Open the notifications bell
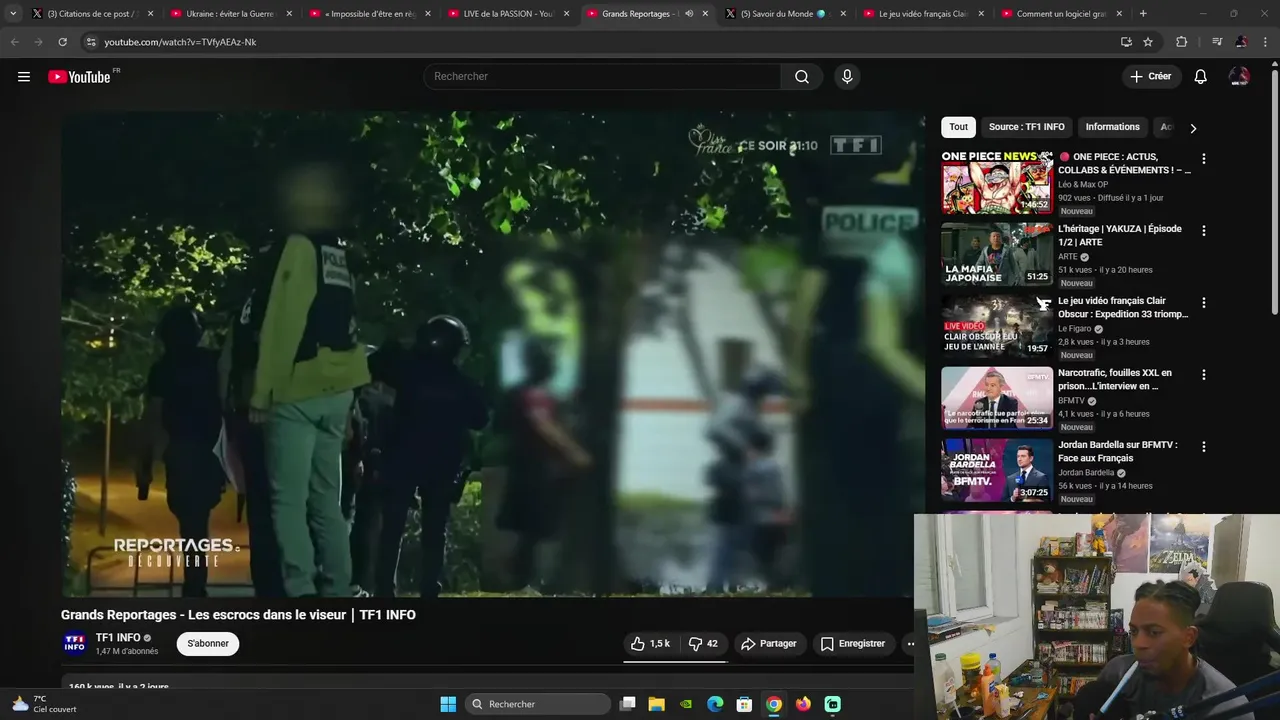This screenshot has height=720, width=1280. pyautogui.click(x=1201, y=77)
